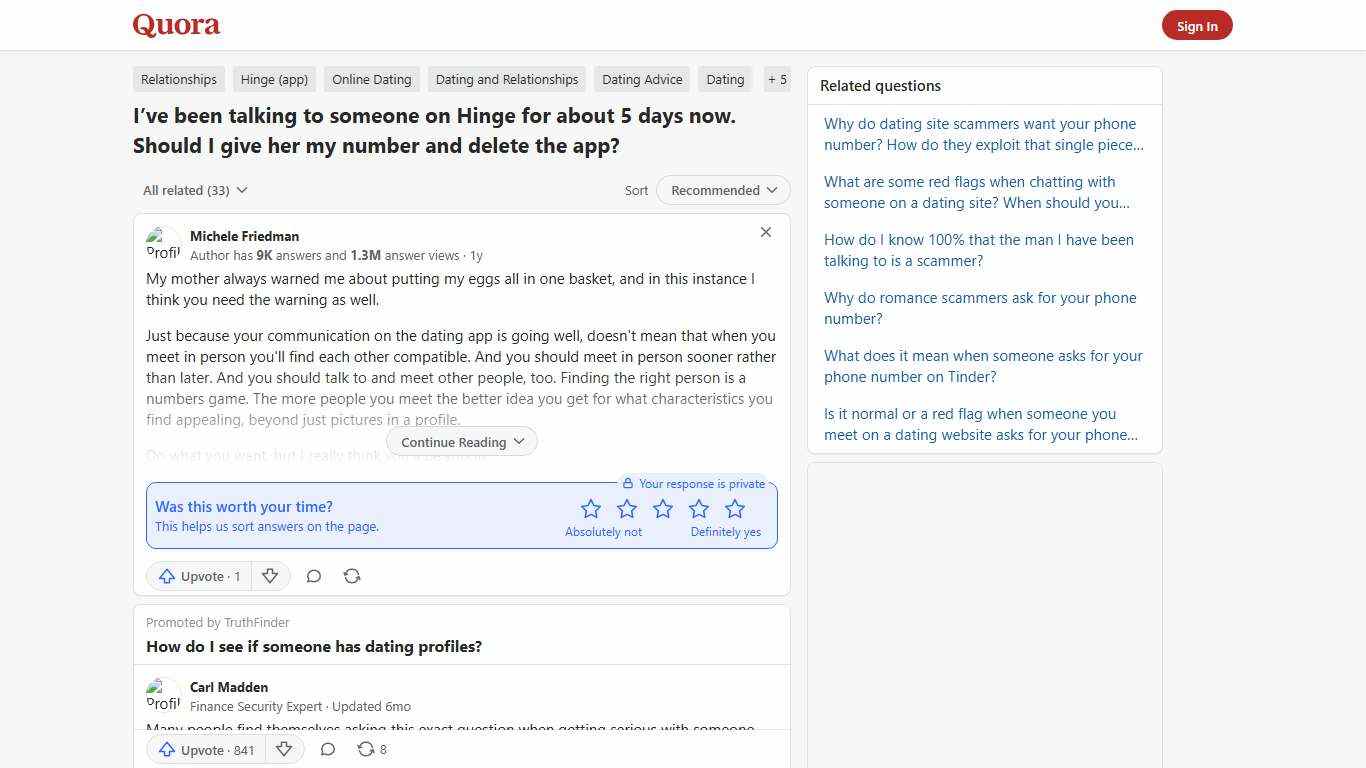Rate the answer 'Definitely yes' with last star
The height and width of the screenshot is (768, 1366).
pyautogui.click(x=735, y=508)
